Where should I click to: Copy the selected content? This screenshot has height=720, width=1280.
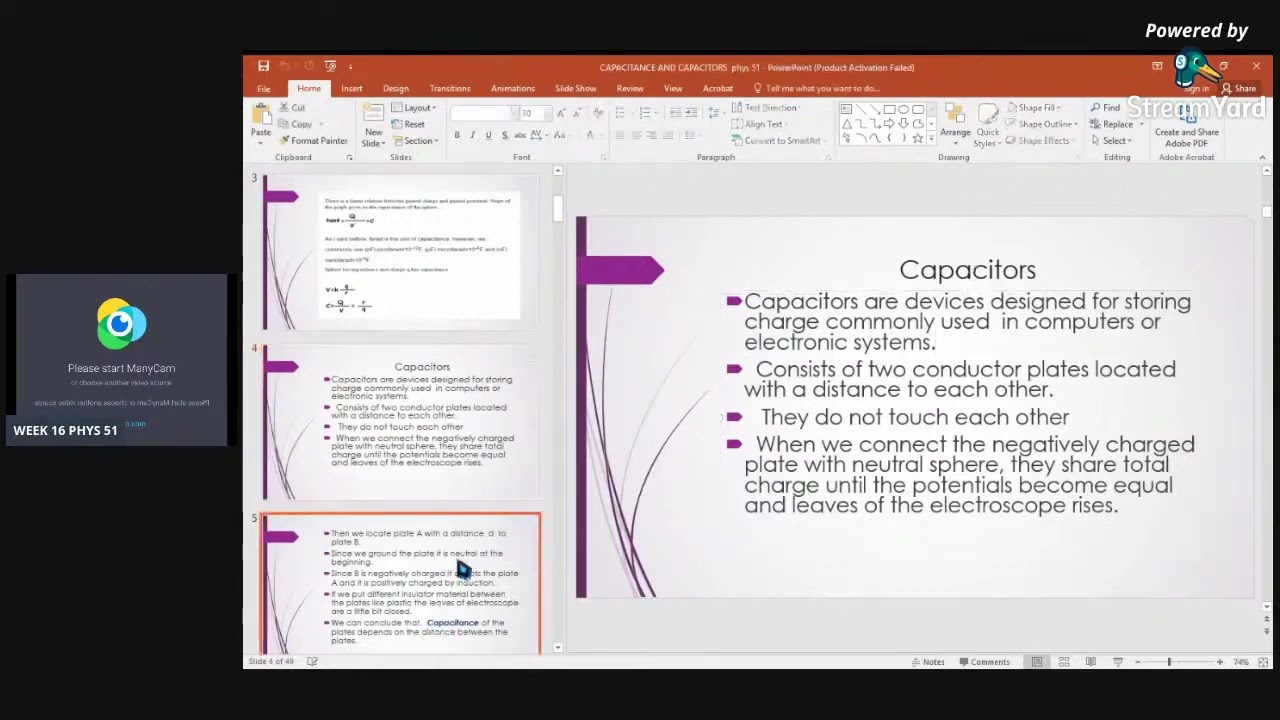point(296,124)
